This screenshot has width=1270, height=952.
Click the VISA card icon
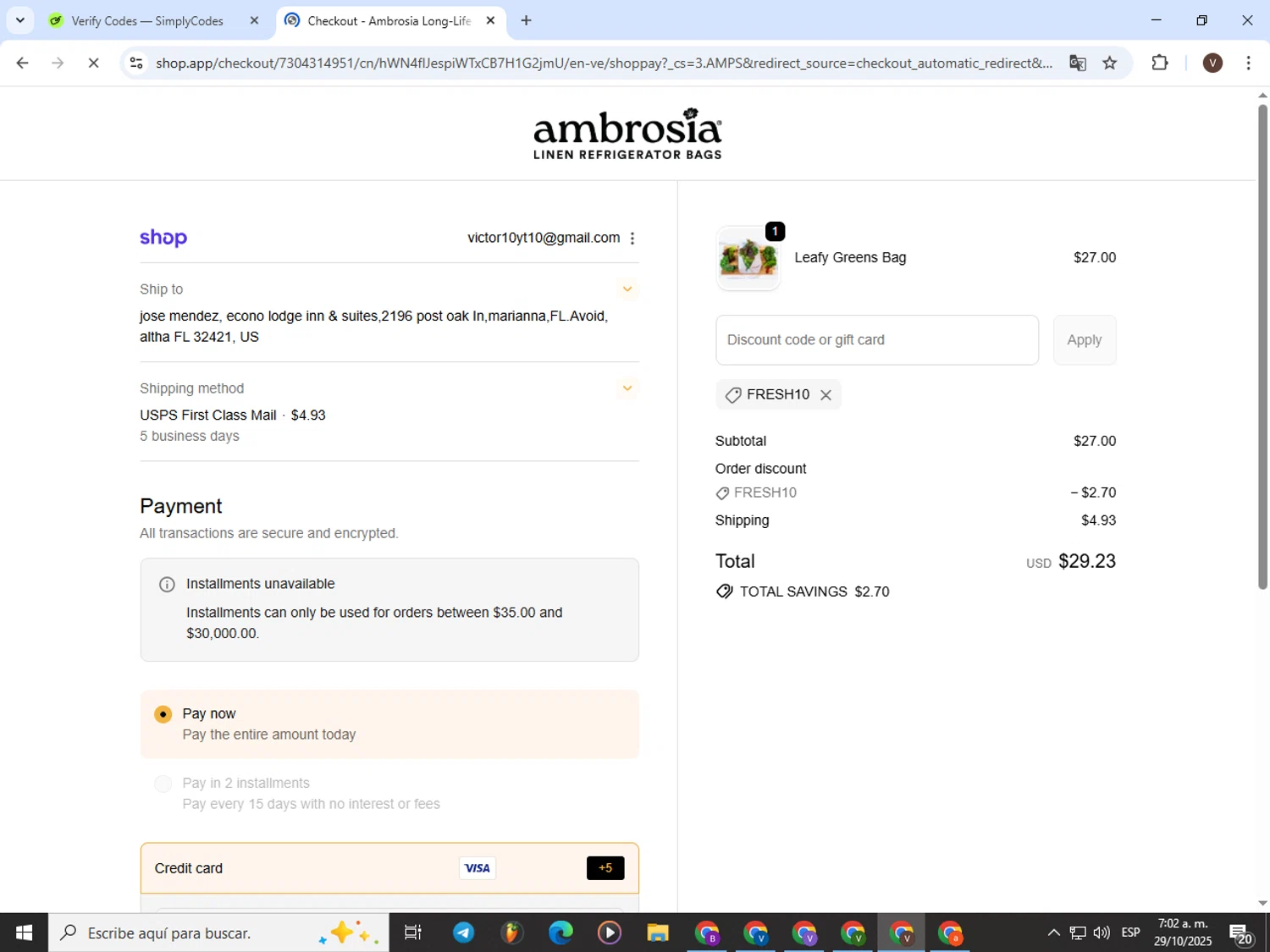pyautogui.click(x=478, y=868)
